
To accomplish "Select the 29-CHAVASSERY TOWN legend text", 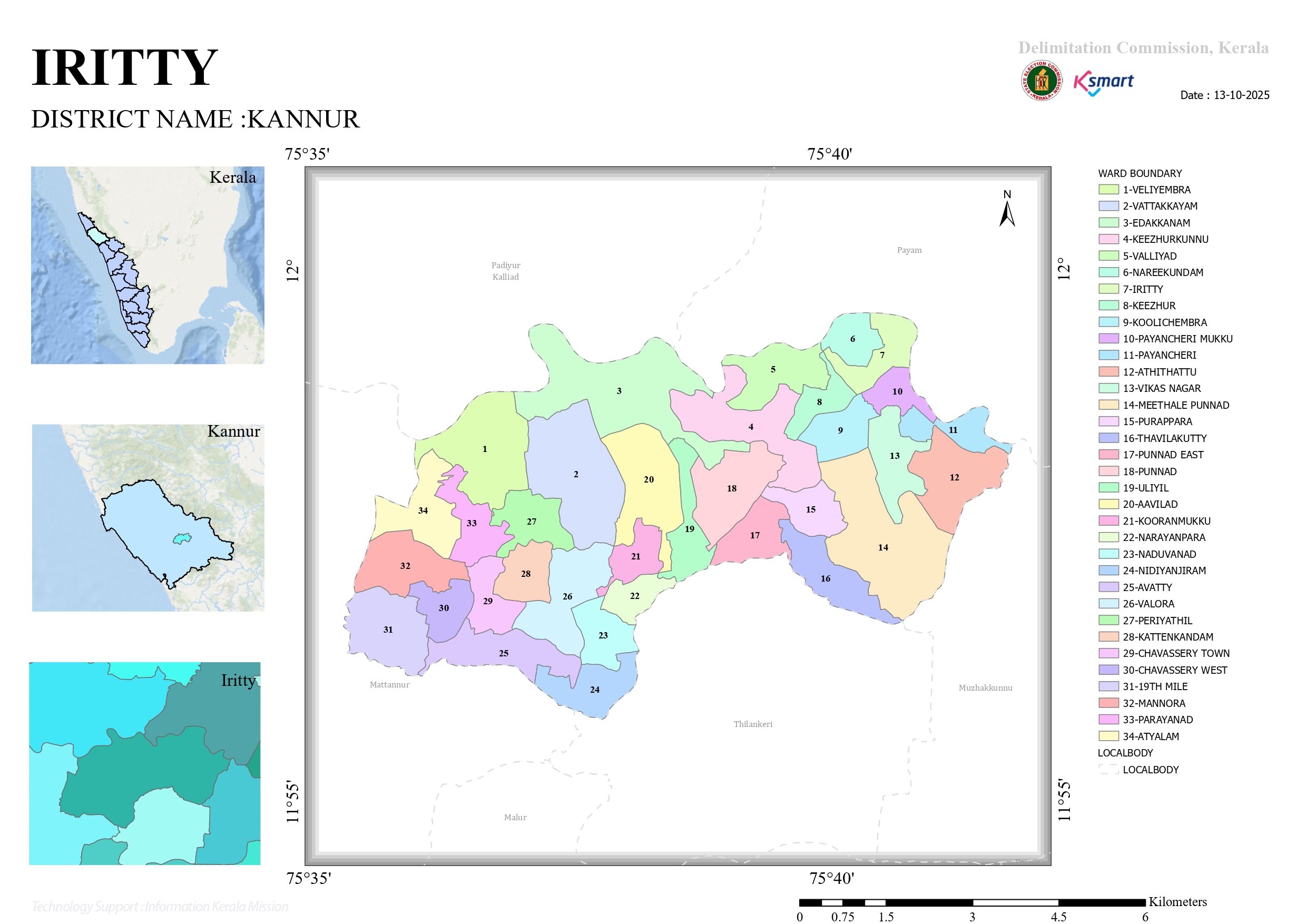I will pos(1176,653).
